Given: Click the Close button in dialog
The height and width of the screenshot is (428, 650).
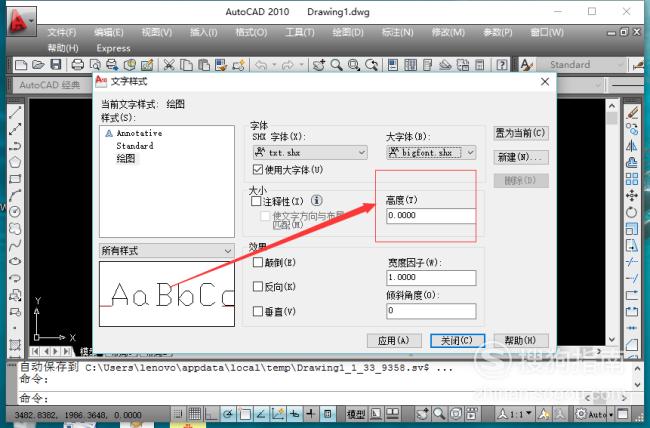Looking at the screenshot, I should pos(457,340).
